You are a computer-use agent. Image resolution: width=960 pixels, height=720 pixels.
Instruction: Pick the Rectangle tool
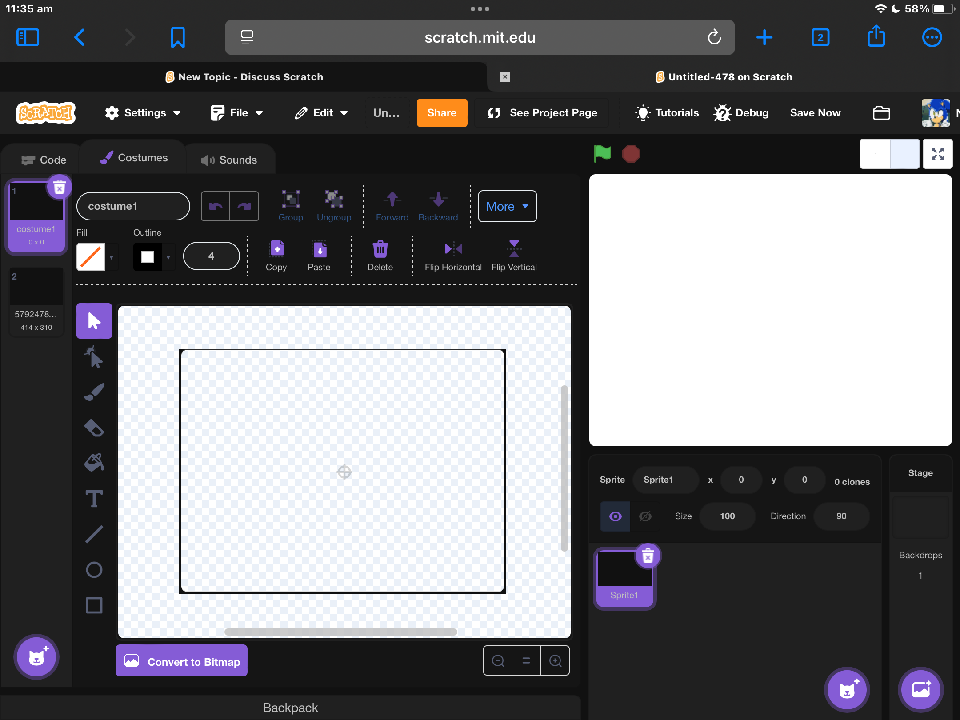point(93,604)
